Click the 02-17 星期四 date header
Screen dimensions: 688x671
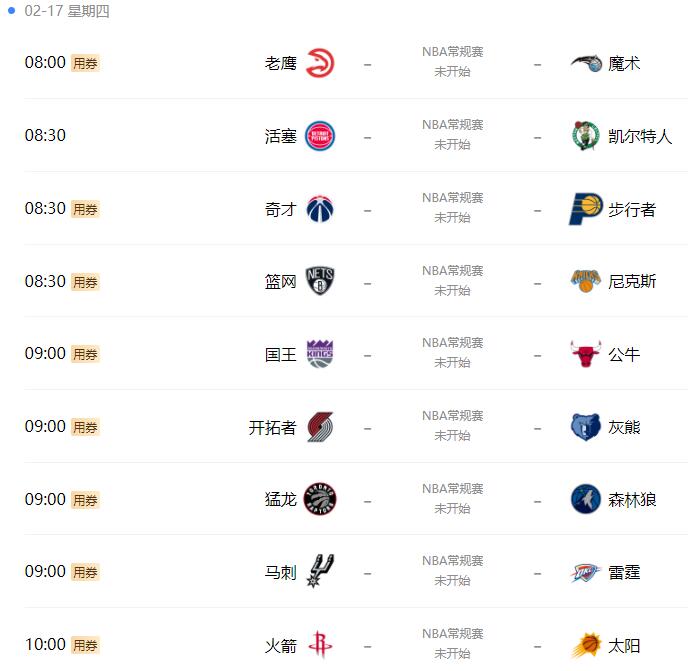[67, 11]
